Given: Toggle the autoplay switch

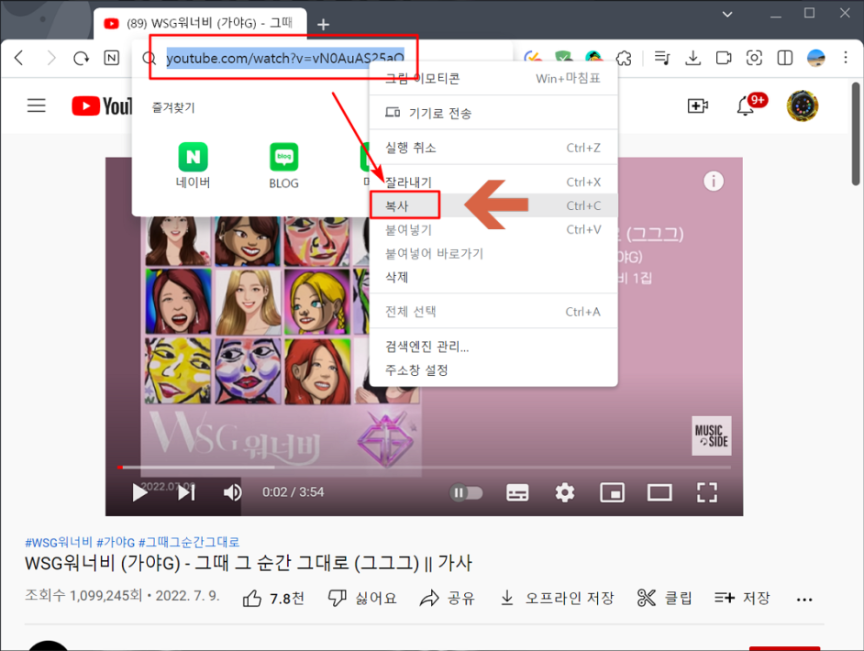Looking at the screenshot, I should coord(466,492).
